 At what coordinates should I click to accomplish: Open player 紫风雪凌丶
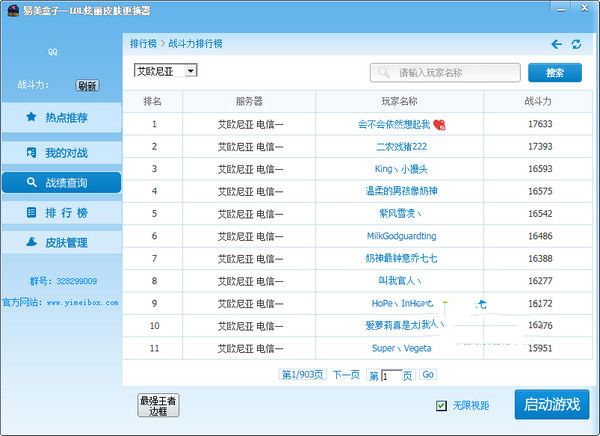(400, 214)
